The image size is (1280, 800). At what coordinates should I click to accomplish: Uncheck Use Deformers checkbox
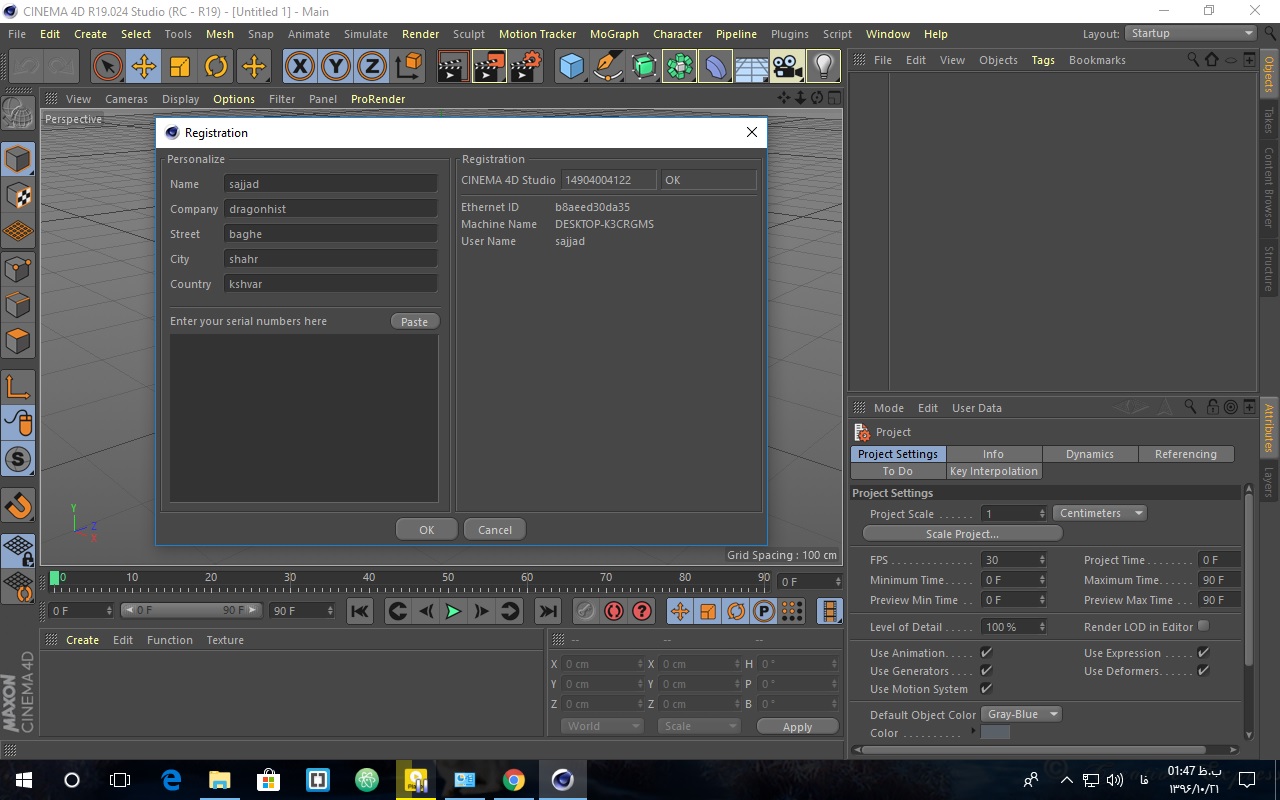[x=1203, y=671]
